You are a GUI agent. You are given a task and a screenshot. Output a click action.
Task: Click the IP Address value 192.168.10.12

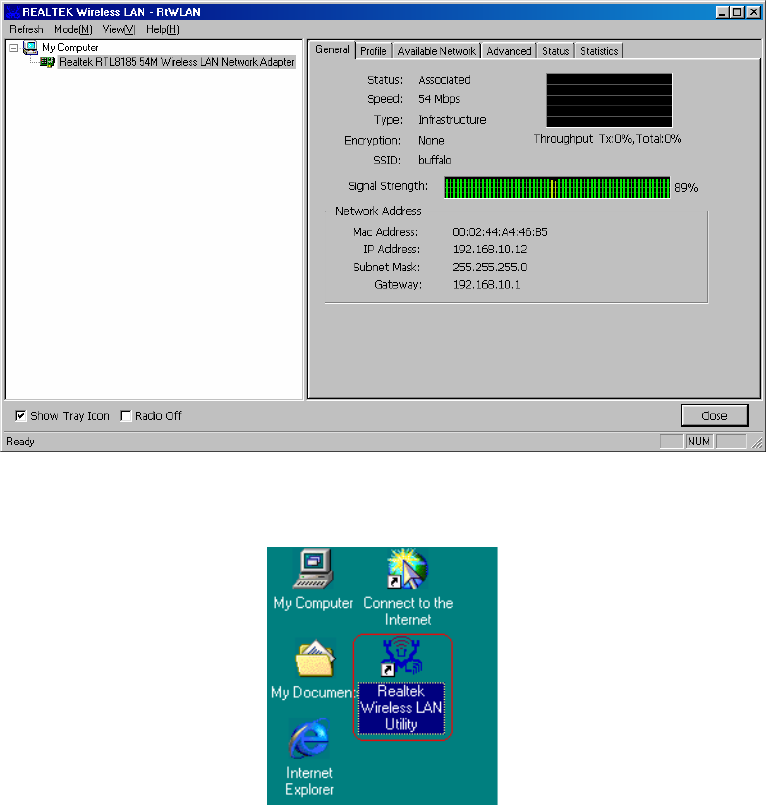[x=490, y=249]
